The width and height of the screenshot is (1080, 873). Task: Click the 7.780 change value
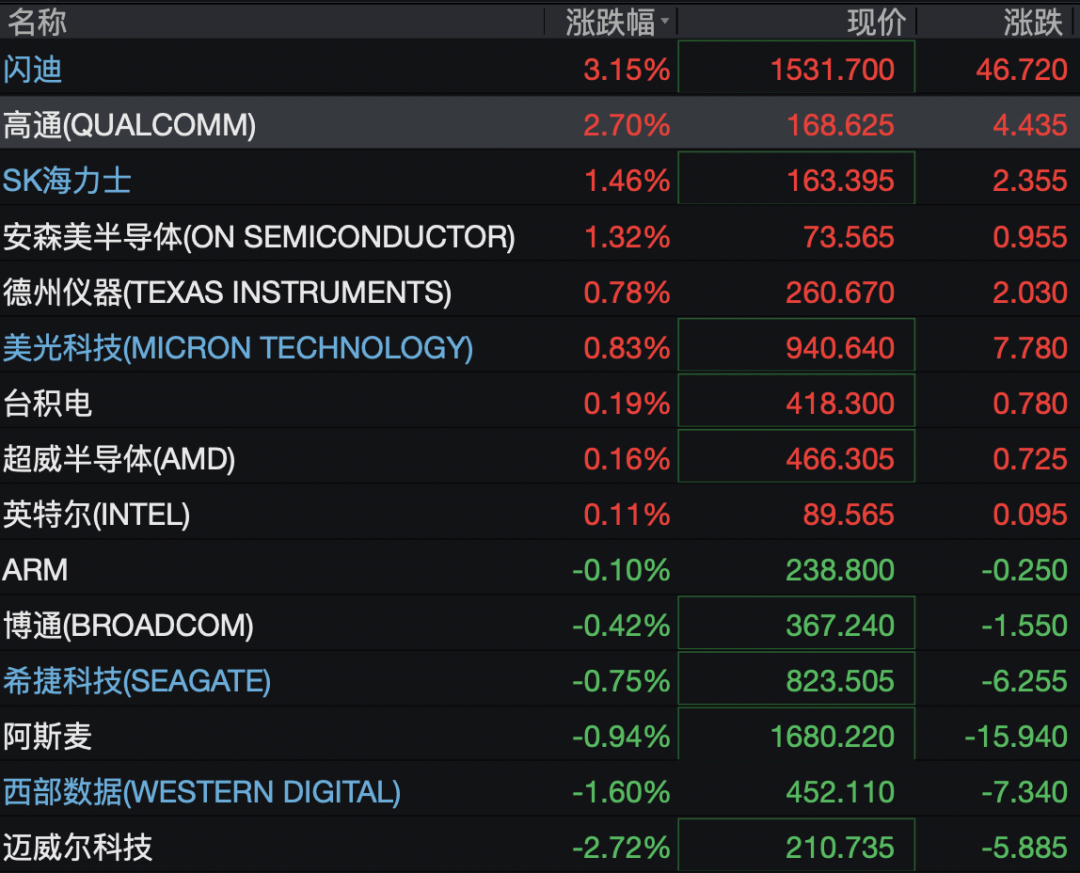click(x=1030, y=348)
